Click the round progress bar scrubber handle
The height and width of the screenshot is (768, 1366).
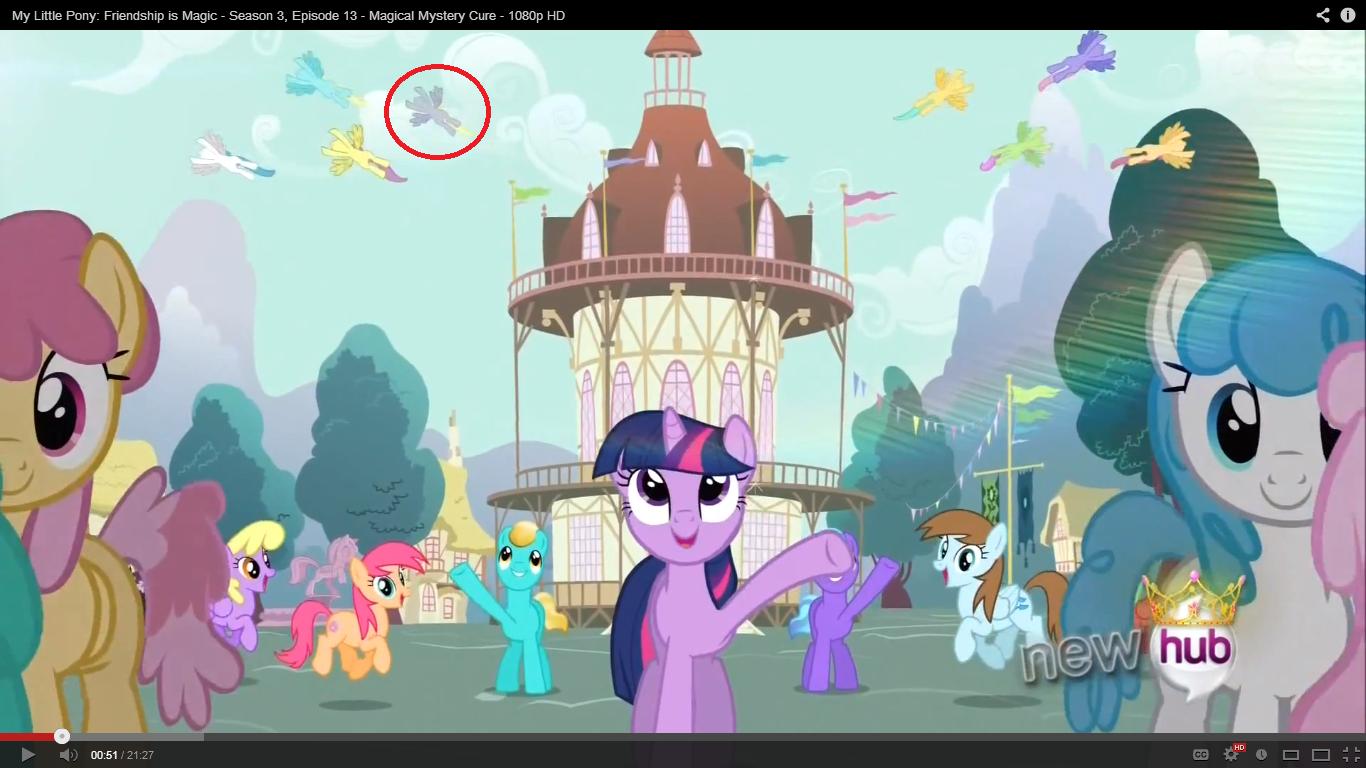coord(62,736)
